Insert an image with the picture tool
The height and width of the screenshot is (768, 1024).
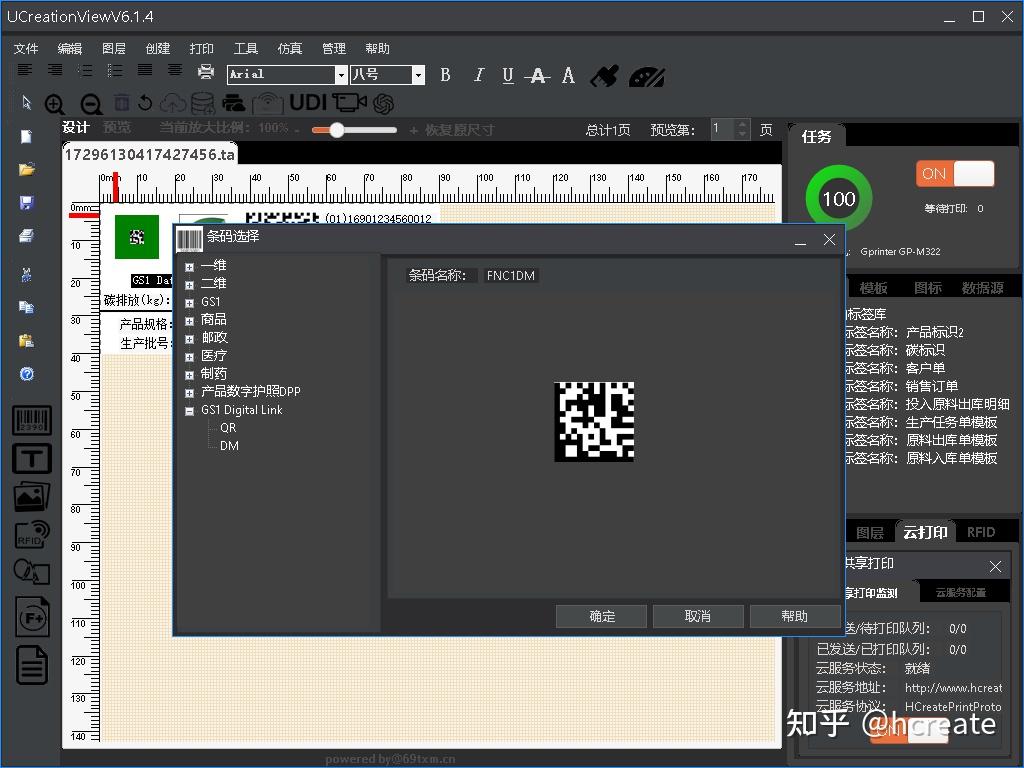tap(31, 496)
